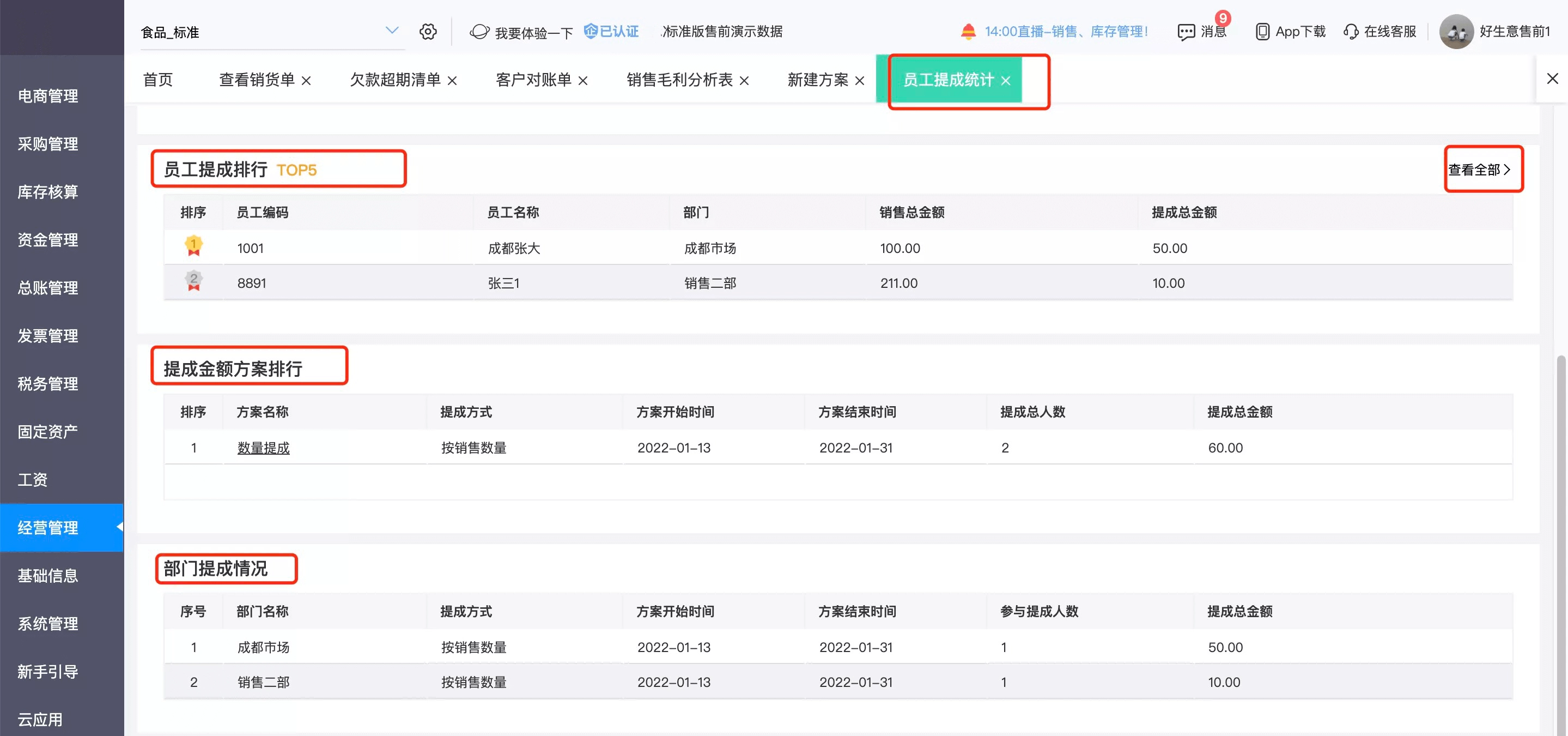This screenshot has height=736, width=1568.
Task: Switch to the 客户对账单 tab
Action: (x=533, y=80)
